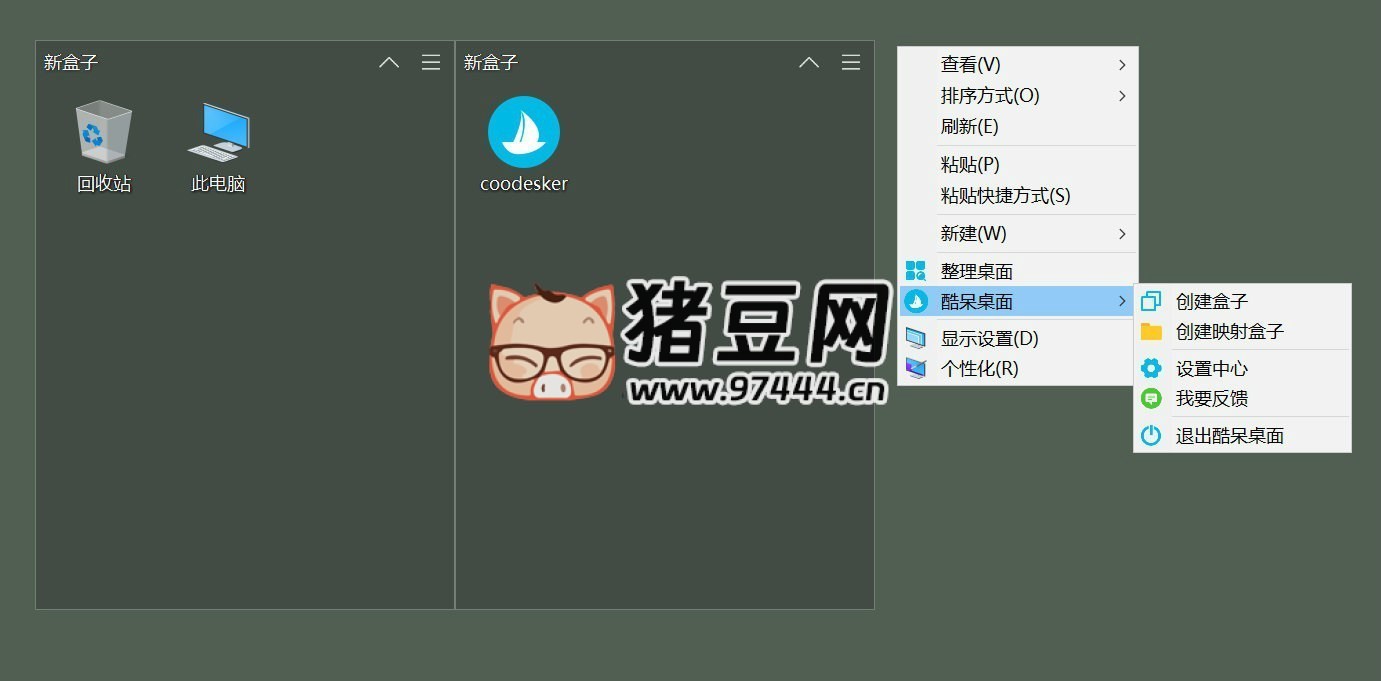This screenshot has height=681, width=1381.
Task: Click the 酷呆桌面 sailboat icon
Action: [x=915, y=301]
